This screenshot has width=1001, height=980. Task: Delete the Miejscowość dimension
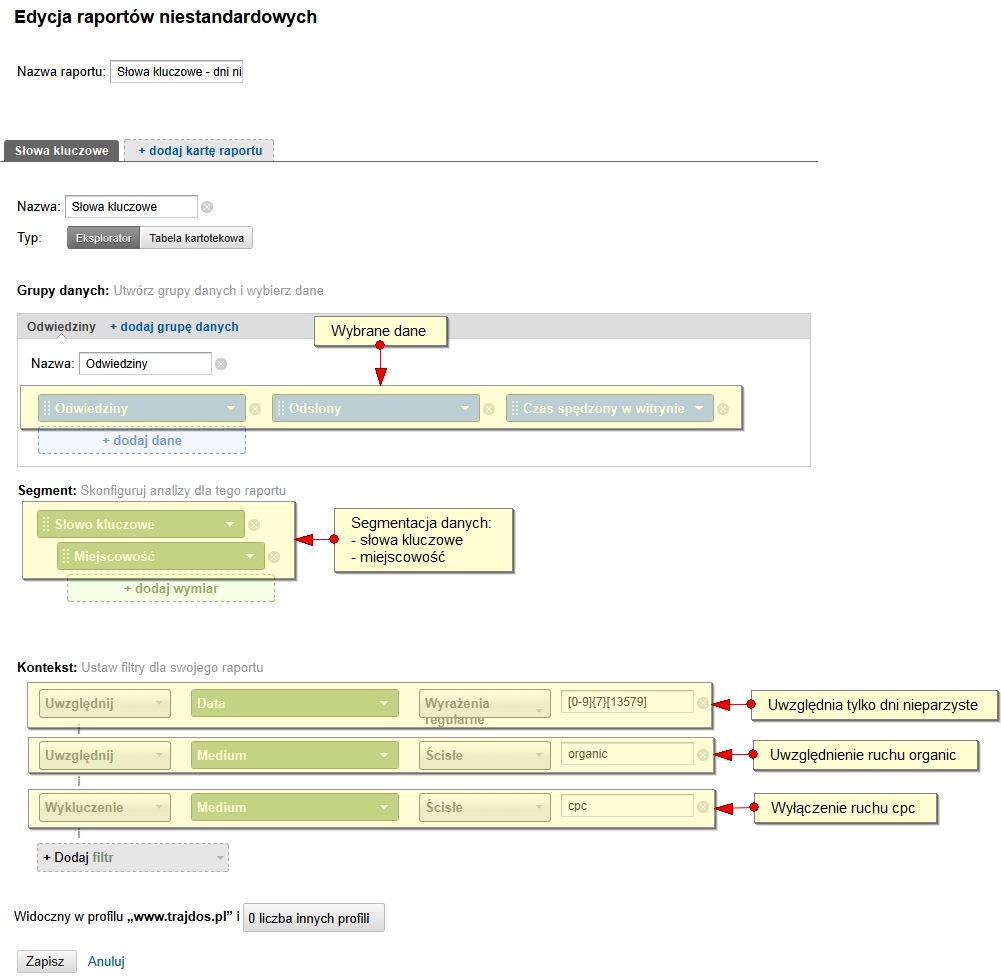click(274, 557)
